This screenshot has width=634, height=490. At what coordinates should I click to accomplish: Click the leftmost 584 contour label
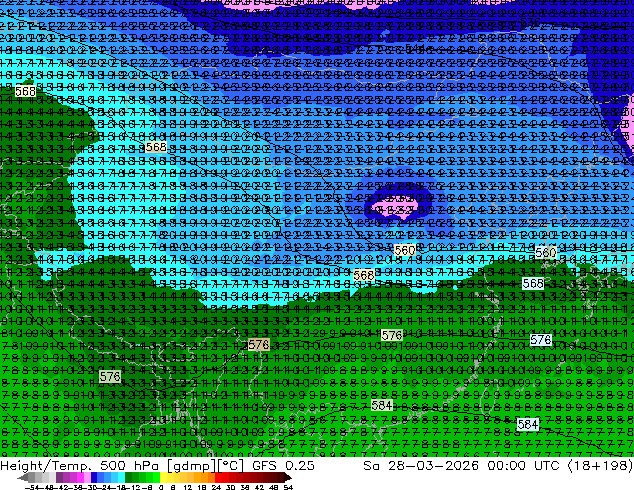point(382,405)
